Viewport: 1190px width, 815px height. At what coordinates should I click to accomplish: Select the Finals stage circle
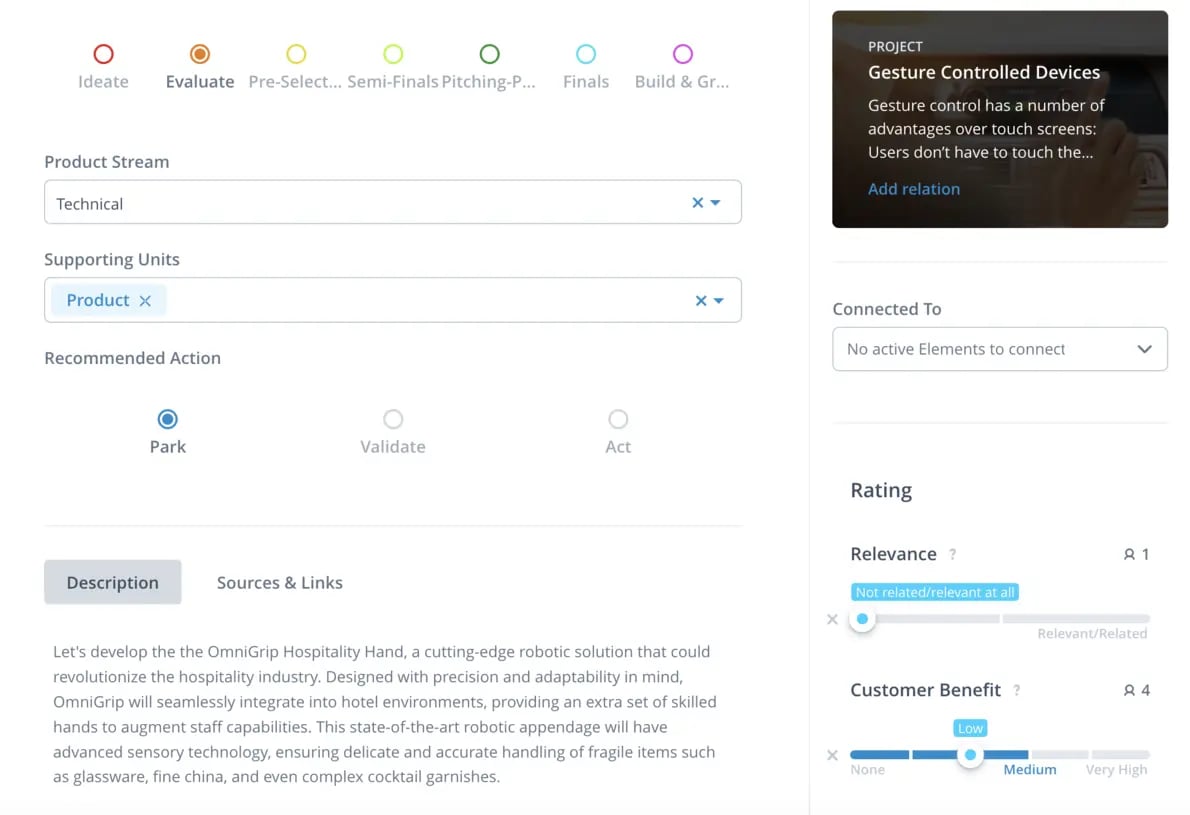[x=586, y=54]
